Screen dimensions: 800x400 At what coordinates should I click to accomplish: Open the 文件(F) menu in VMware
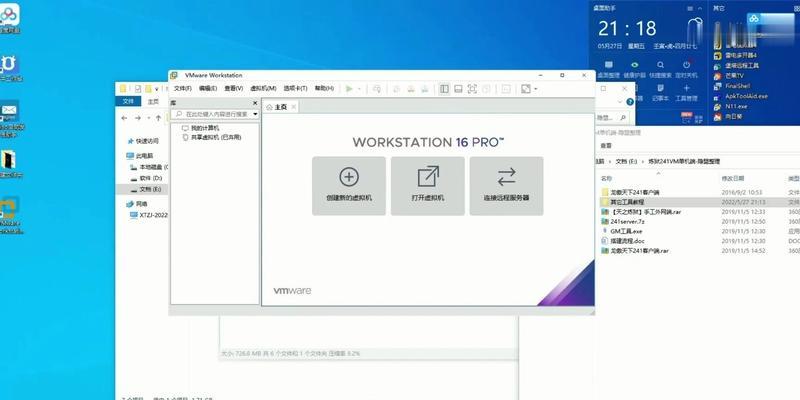(183, 89)
